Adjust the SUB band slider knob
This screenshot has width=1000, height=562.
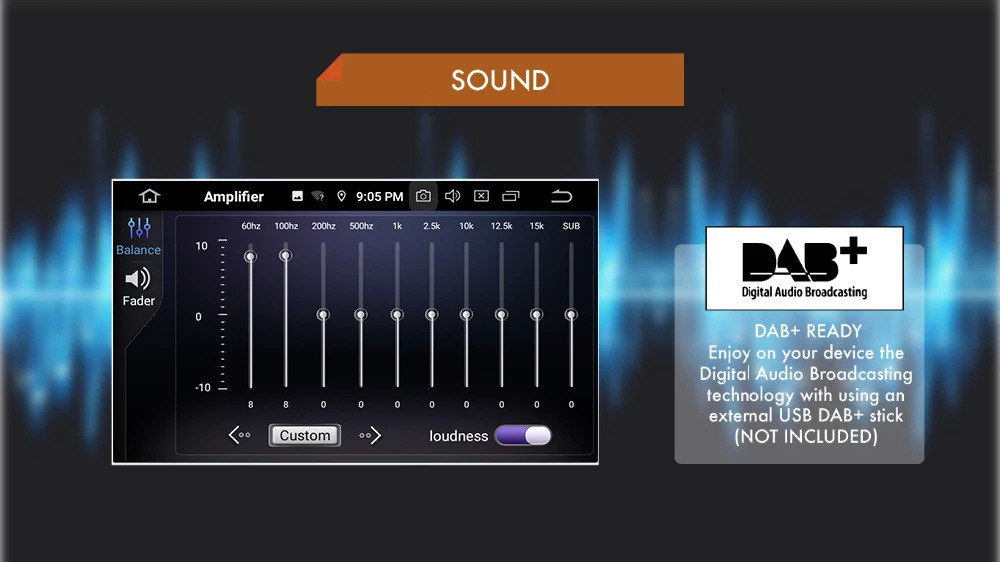571,314
